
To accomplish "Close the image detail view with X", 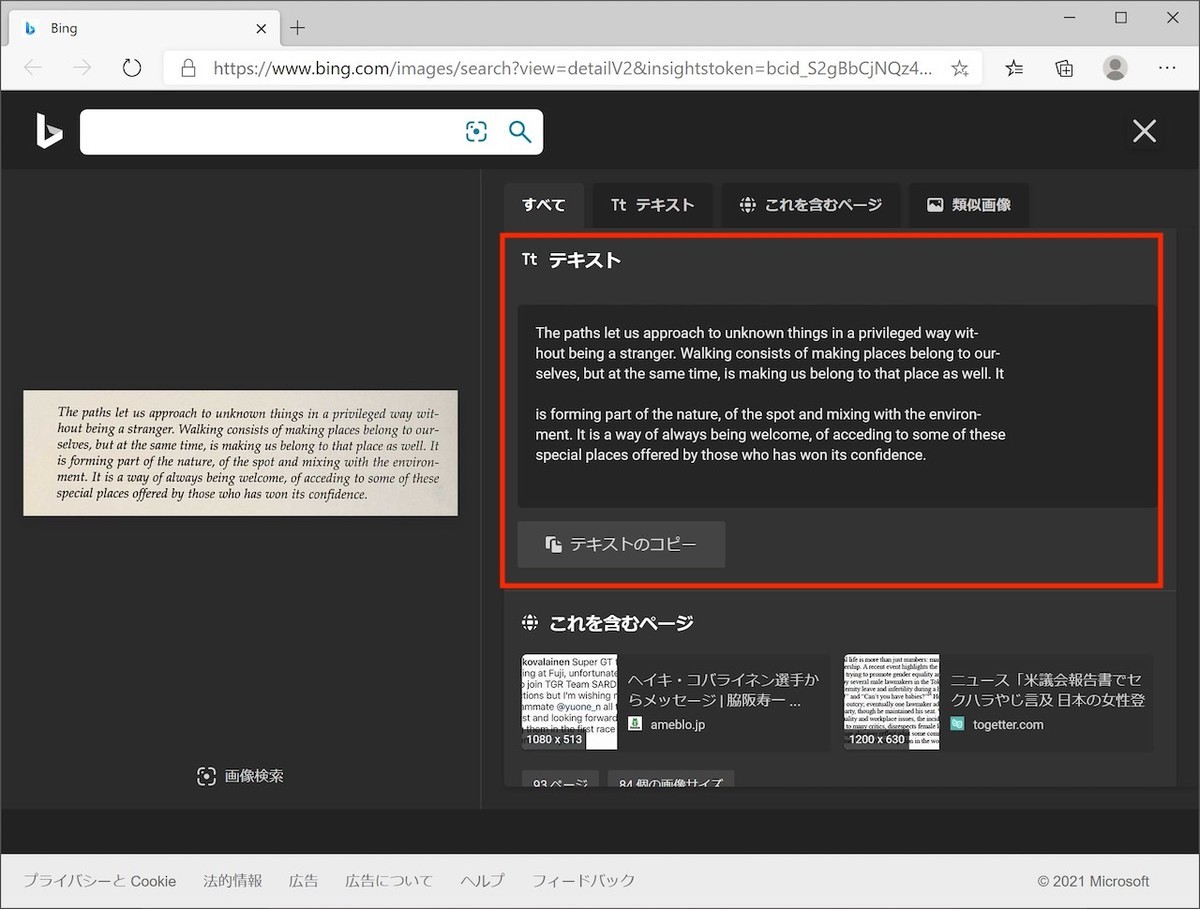I will pyautogui.click(x=1144, y=131).
